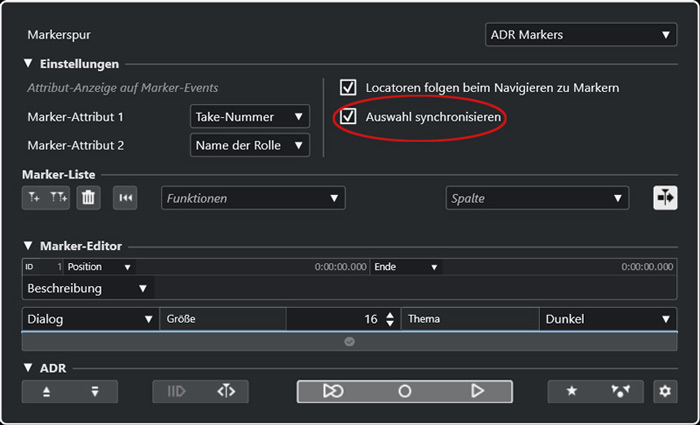700x425 pixels.
Task: Start ADR Review with the play triangle
Action: point(477,392)
